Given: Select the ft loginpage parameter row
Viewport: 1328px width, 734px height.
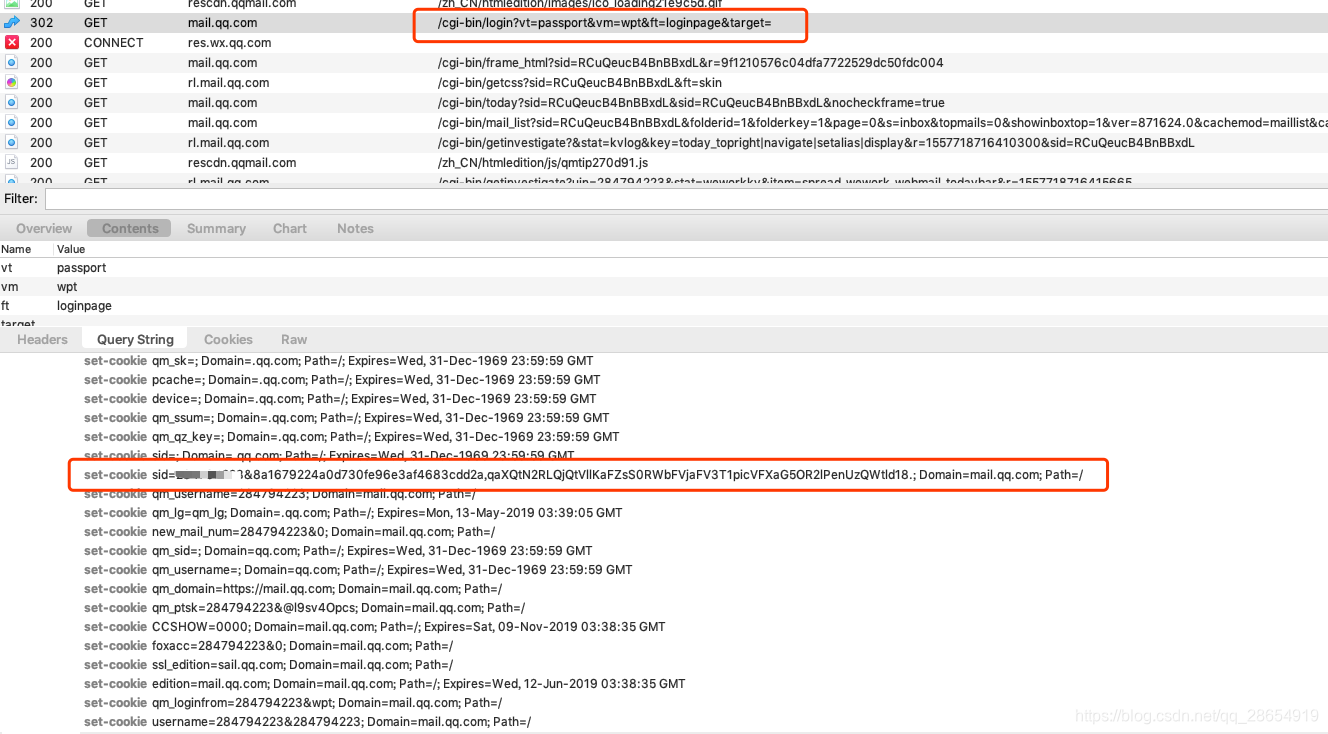Looking at the screenshot, I should [664, 306].
